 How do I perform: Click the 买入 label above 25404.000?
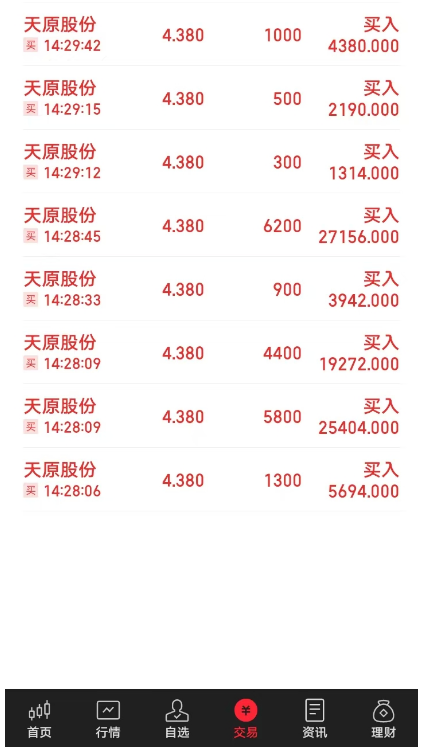click(x=381, y=406)
